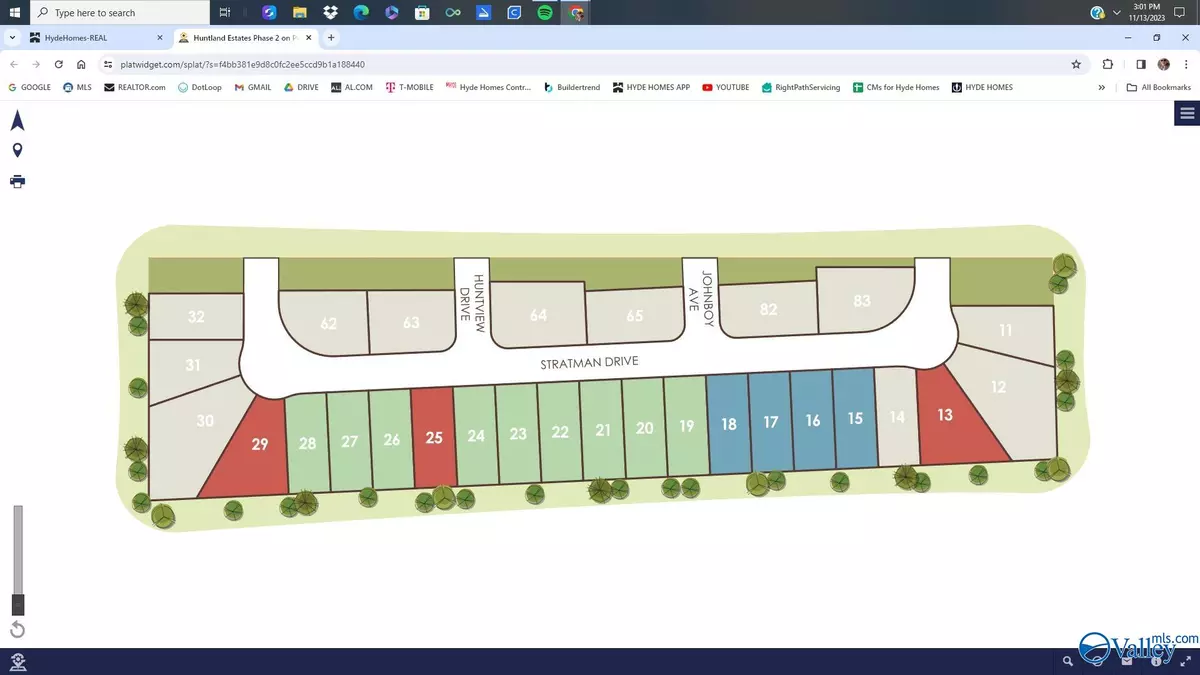Select red lot 25 on the map
This screenshot has height=675, width=1200.
433,438
